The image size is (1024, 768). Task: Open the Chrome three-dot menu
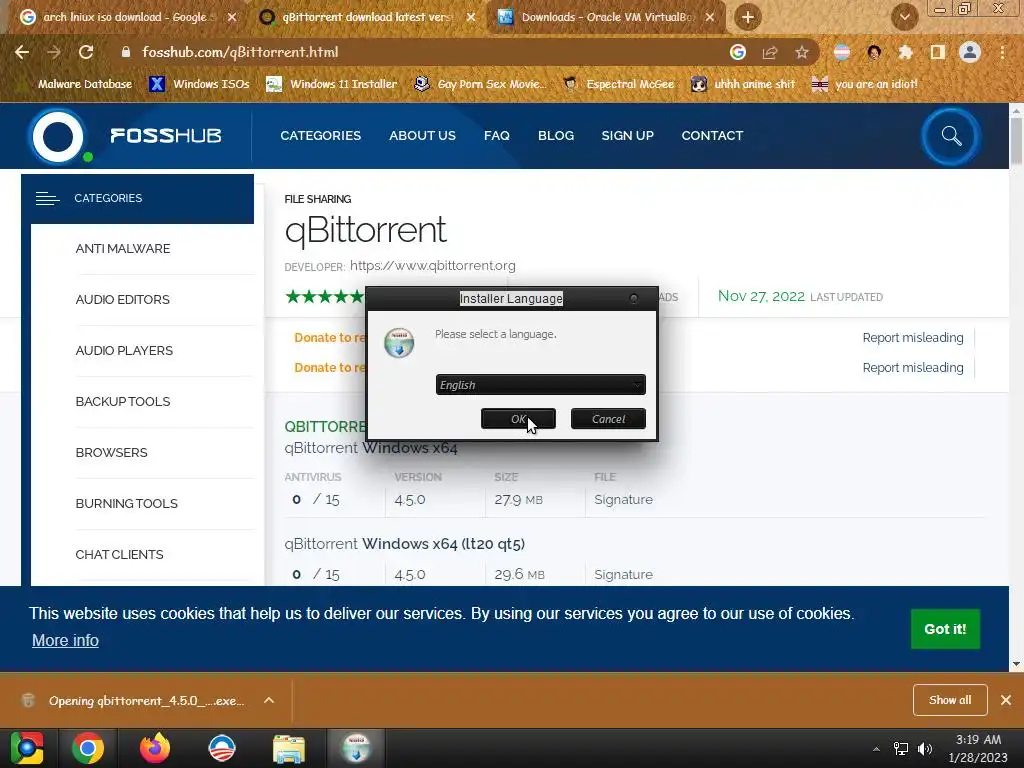tap(1002, 52)
